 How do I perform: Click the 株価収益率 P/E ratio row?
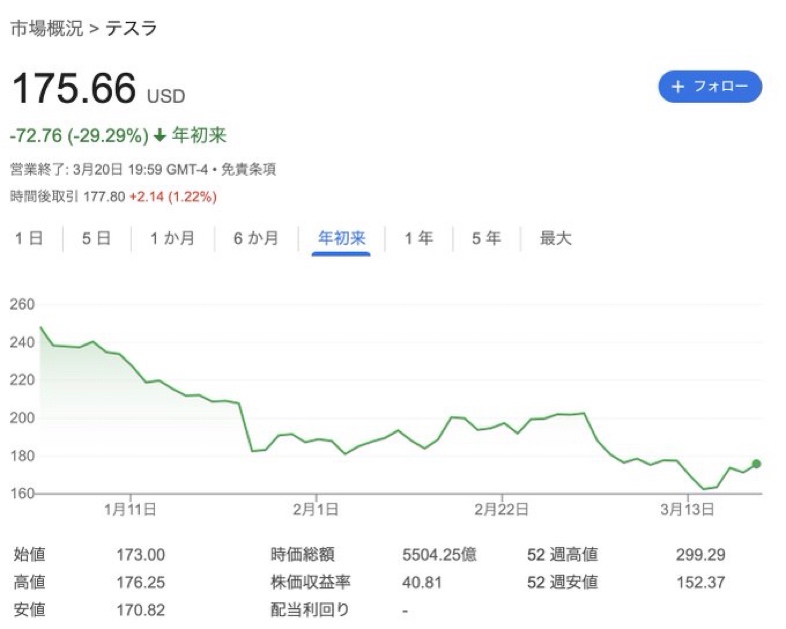tap(310, 582)
